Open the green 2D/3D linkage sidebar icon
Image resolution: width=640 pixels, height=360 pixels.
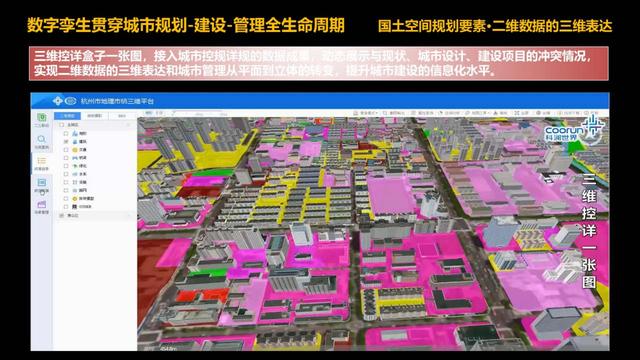pyautogui.click(x=42, y=117)
